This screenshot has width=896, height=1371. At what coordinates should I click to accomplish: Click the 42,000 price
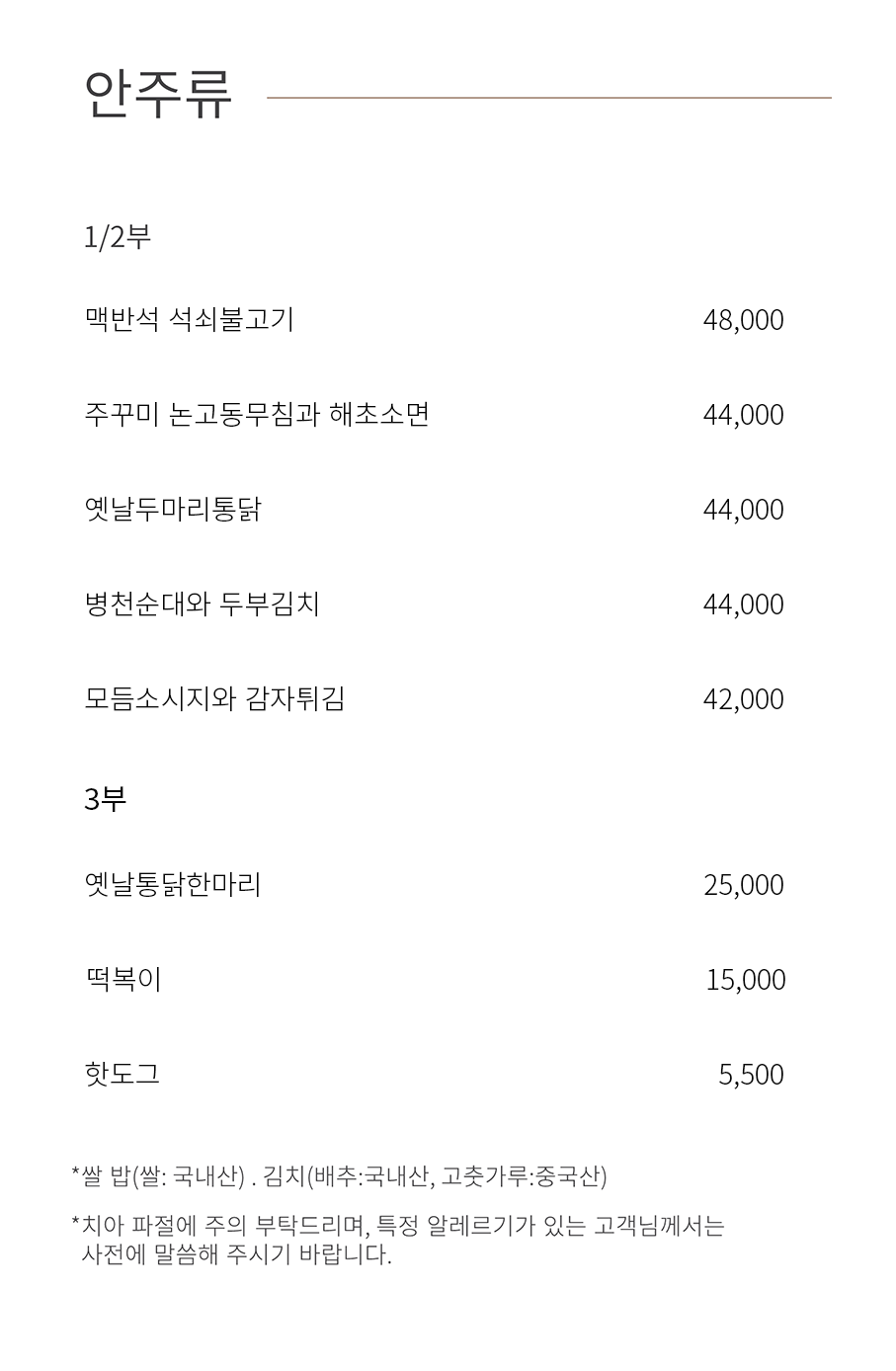coord(743,699)
